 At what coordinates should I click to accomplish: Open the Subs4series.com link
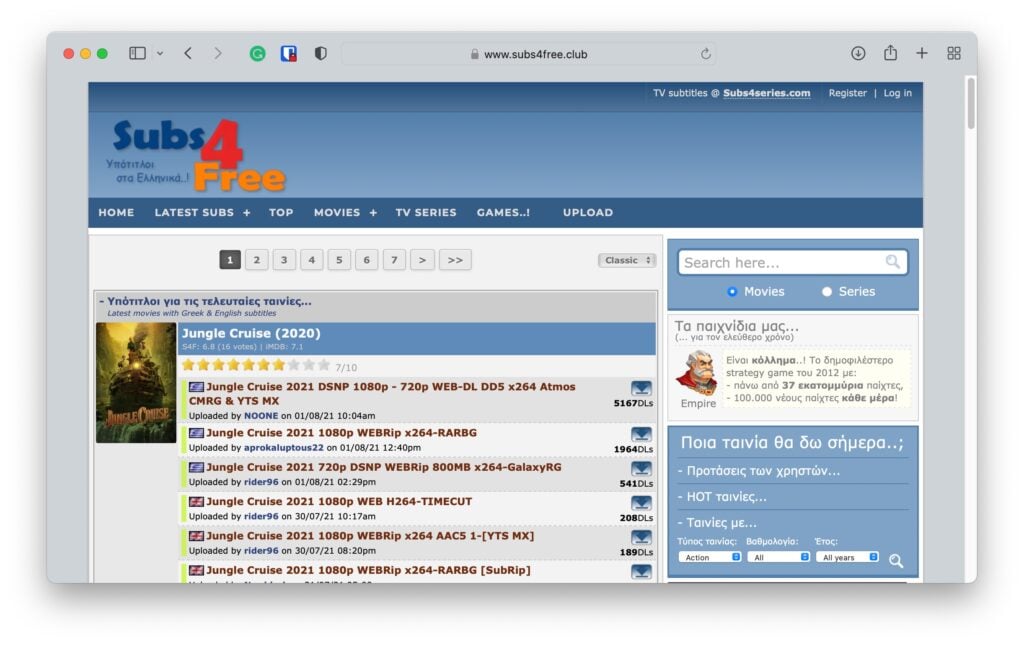click(766, 93)
